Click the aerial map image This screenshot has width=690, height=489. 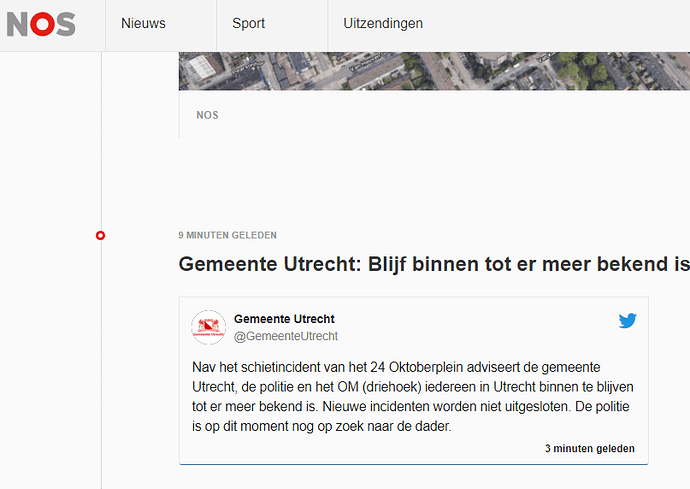pos(434,71)
